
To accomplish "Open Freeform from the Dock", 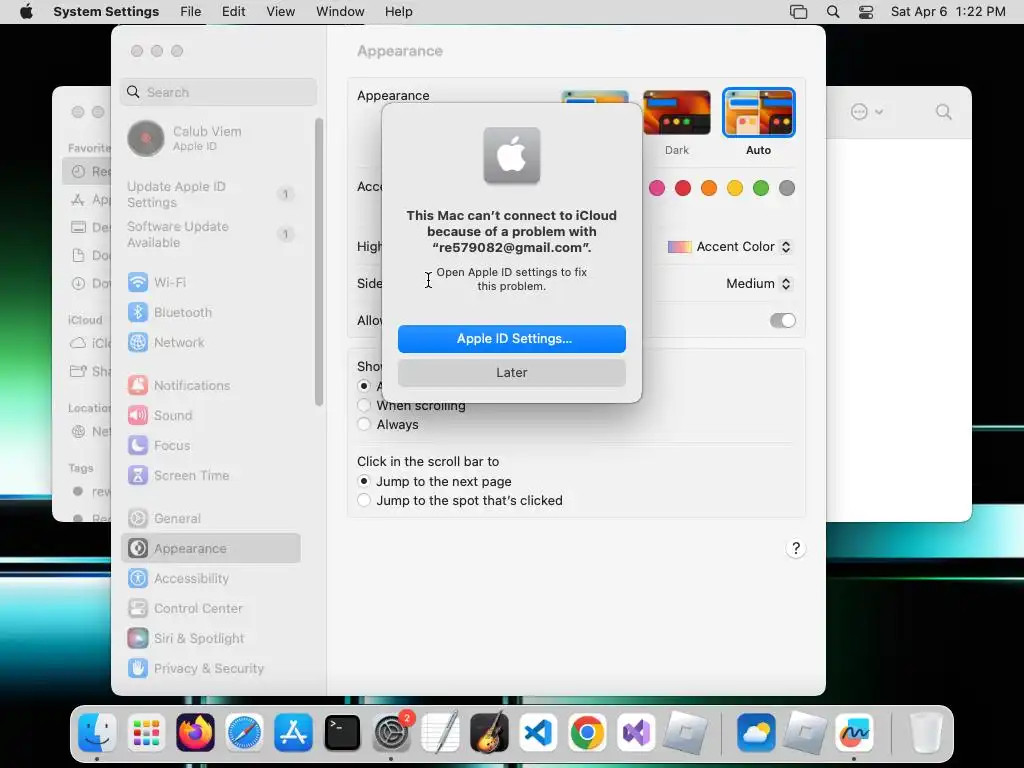I will pos(854,733).
